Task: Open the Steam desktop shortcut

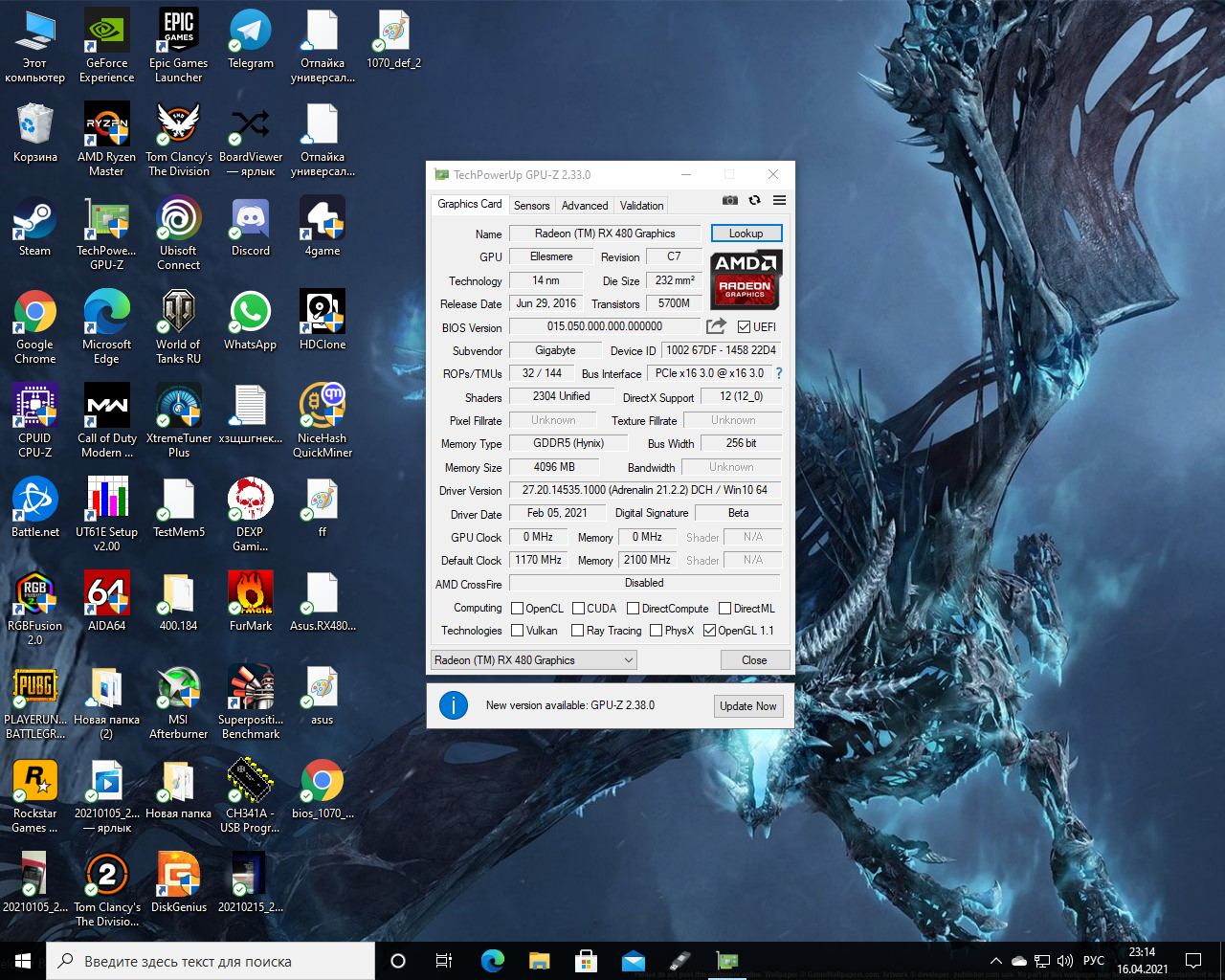Action: (34, 228)
